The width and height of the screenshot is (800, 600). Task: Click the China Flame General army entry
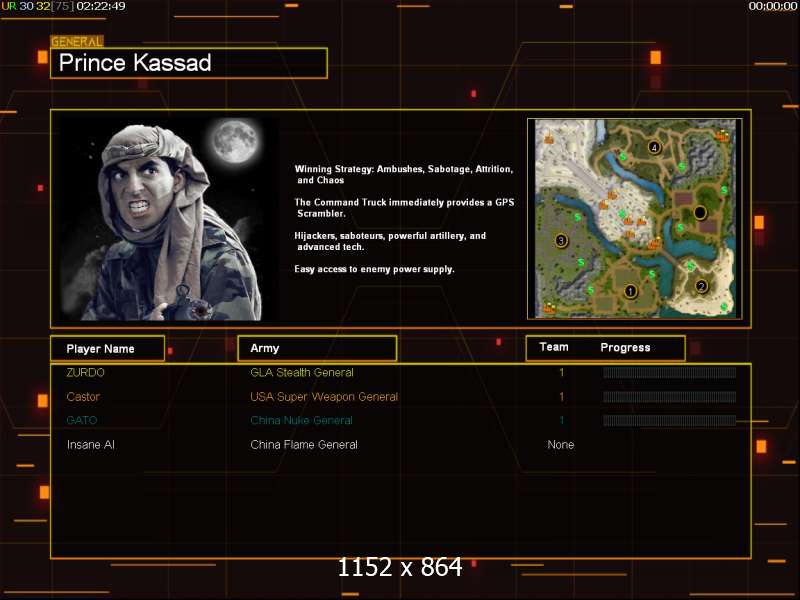[x=304, y=444]
